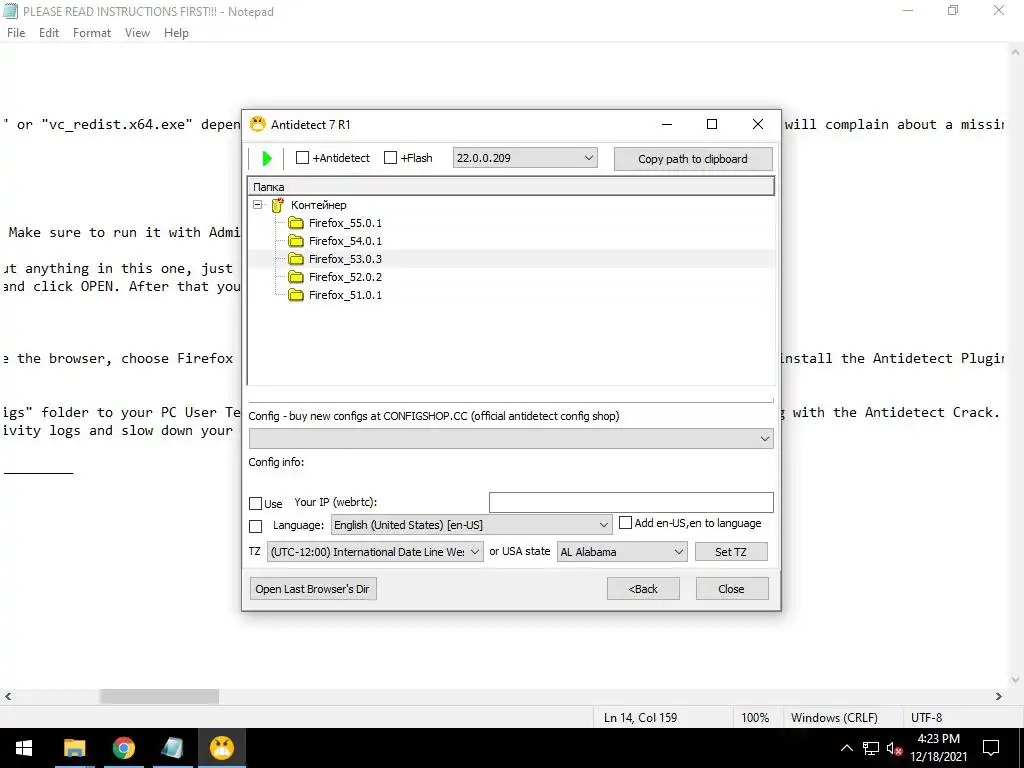The image size is (1024, 768).
Task: Click the green play launch icon
Action: pos(266,158)
